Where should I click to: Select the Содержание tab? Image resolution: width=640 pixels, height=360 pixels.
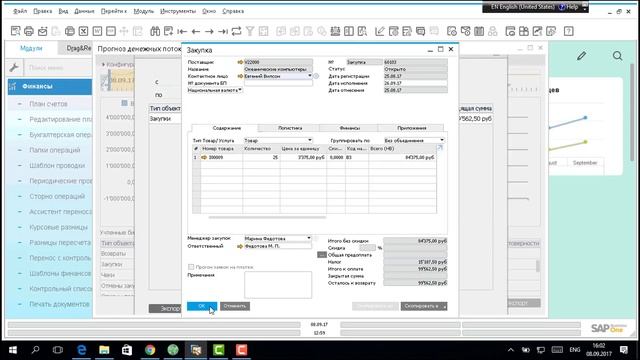[x=227, y=128]
